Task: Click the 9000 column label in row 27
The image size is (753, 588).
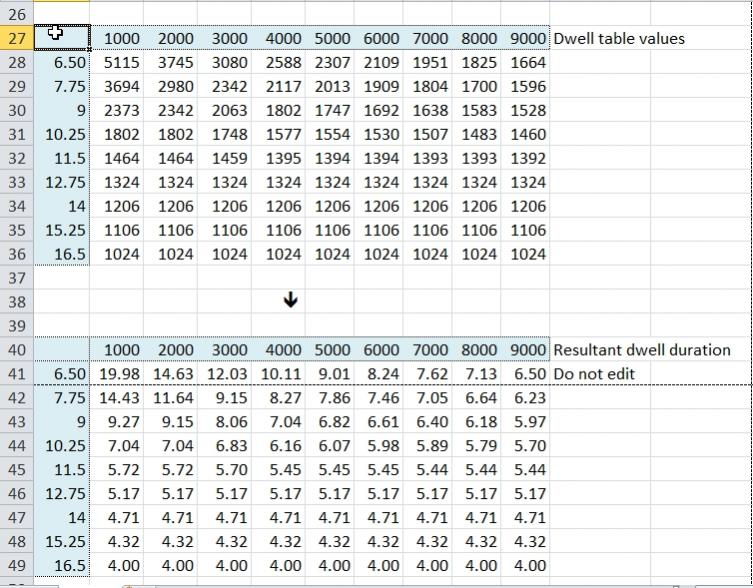Action: coord(528,38)
